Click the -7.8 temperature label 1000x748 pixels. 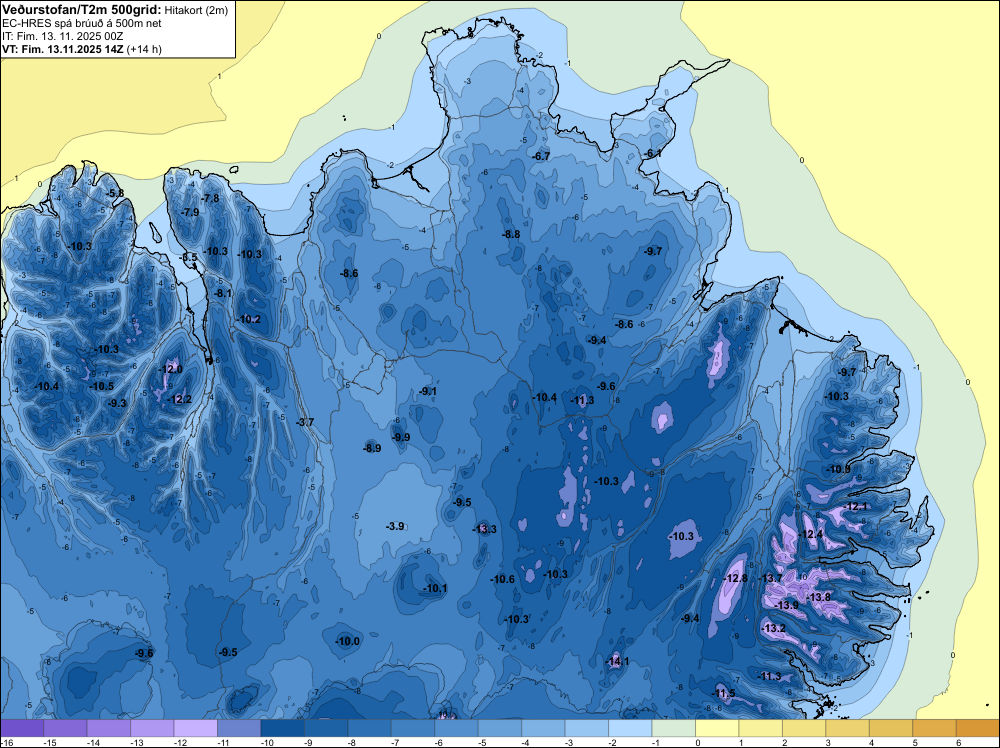(210, 199)
